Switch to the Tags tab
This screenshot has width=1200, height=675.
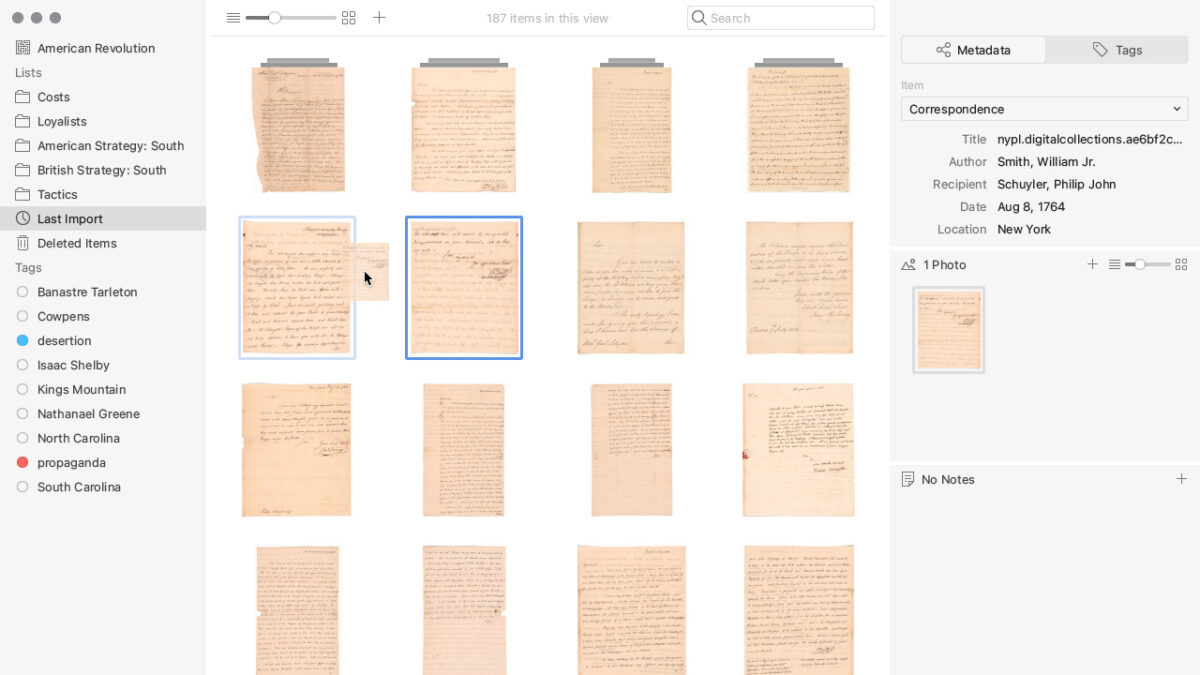[x=1117, y=50]
